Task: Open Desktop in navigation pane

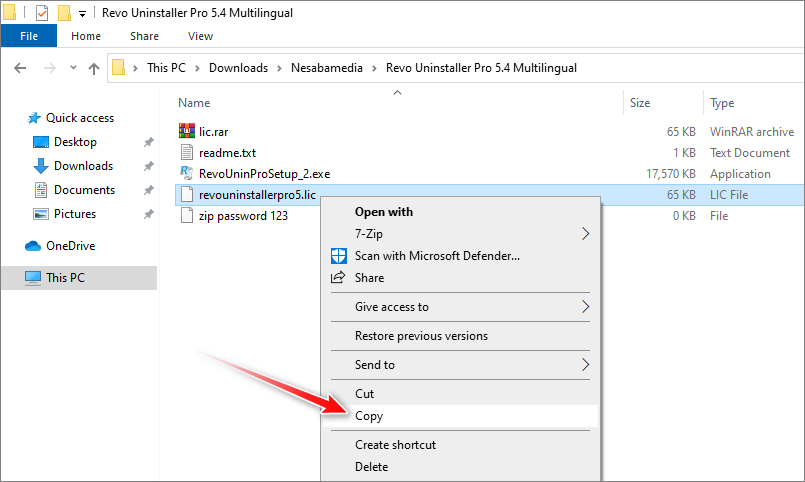Action: 75,142
